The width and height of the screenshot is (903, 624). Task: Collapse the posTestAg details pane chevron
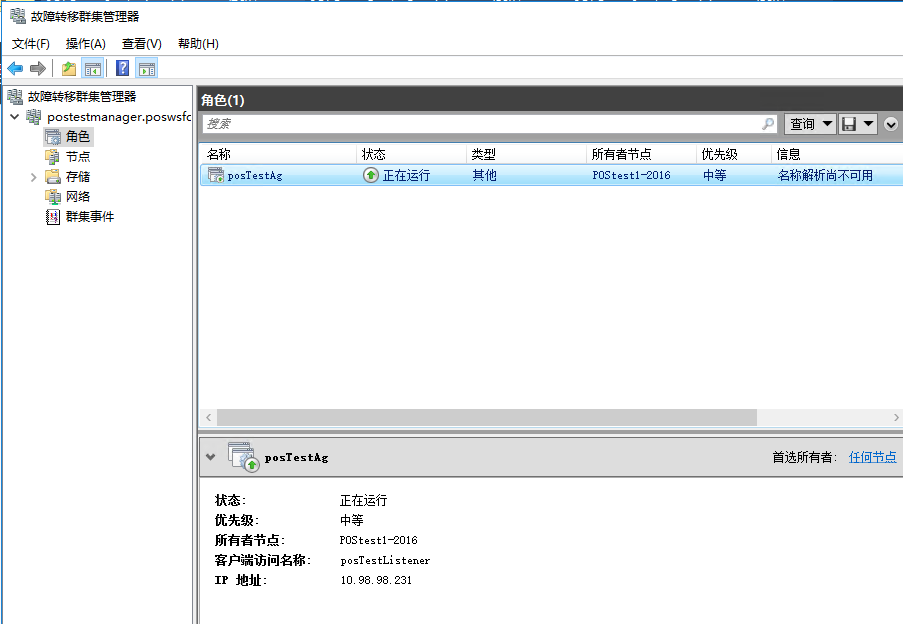tap(211, 457)
